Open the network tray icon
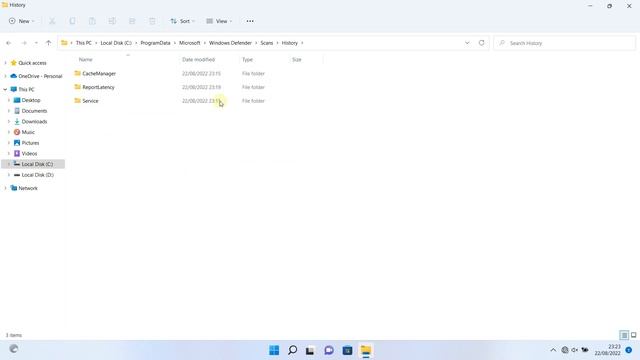The height and width of the screenshot is (360, 640). click(x=564, y=350)
